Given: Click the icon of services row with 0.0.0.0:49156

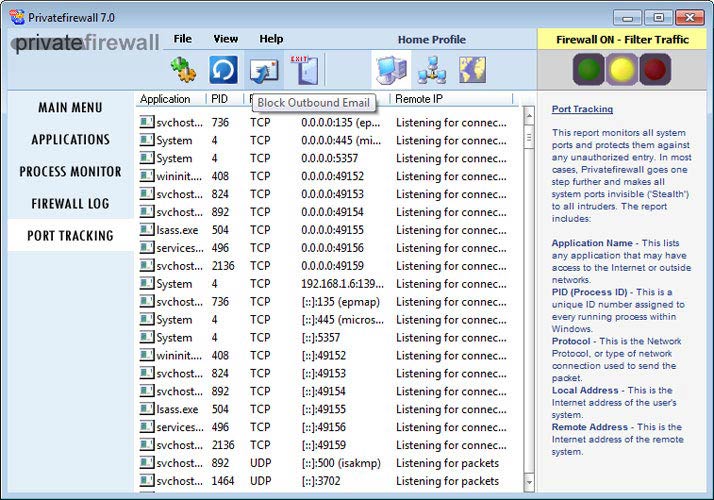Looking at the screenshot, I should point(147,247).
